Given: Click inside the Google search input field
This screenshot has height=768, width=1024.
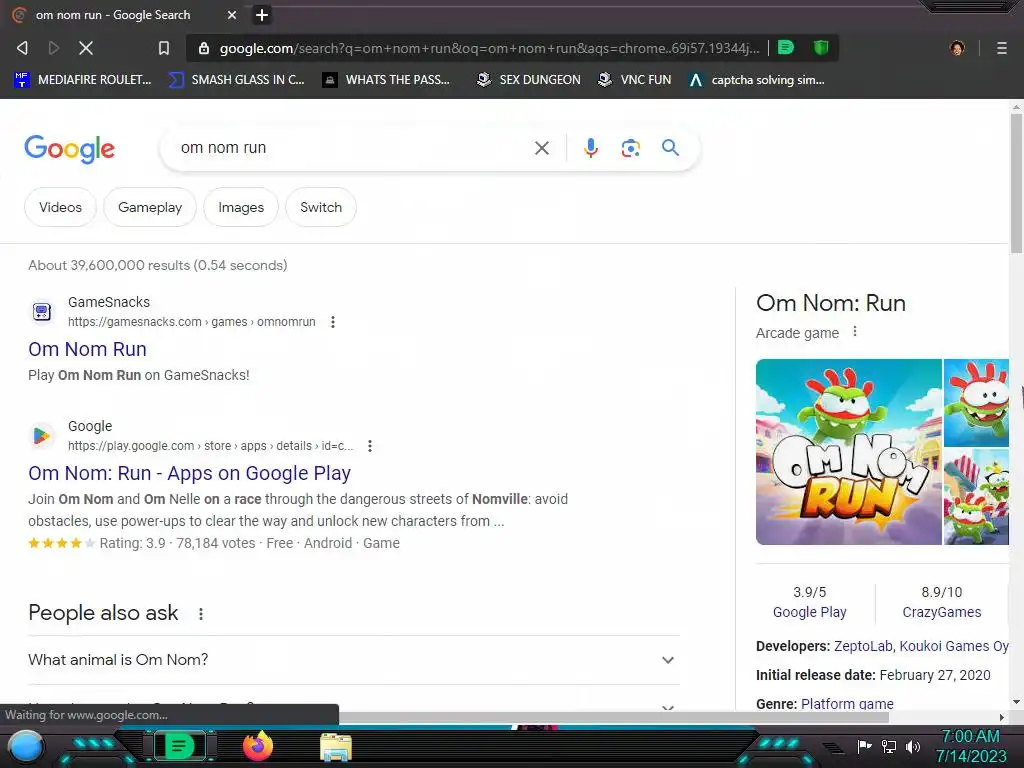Looking at the screenshot, I should 353,148.
